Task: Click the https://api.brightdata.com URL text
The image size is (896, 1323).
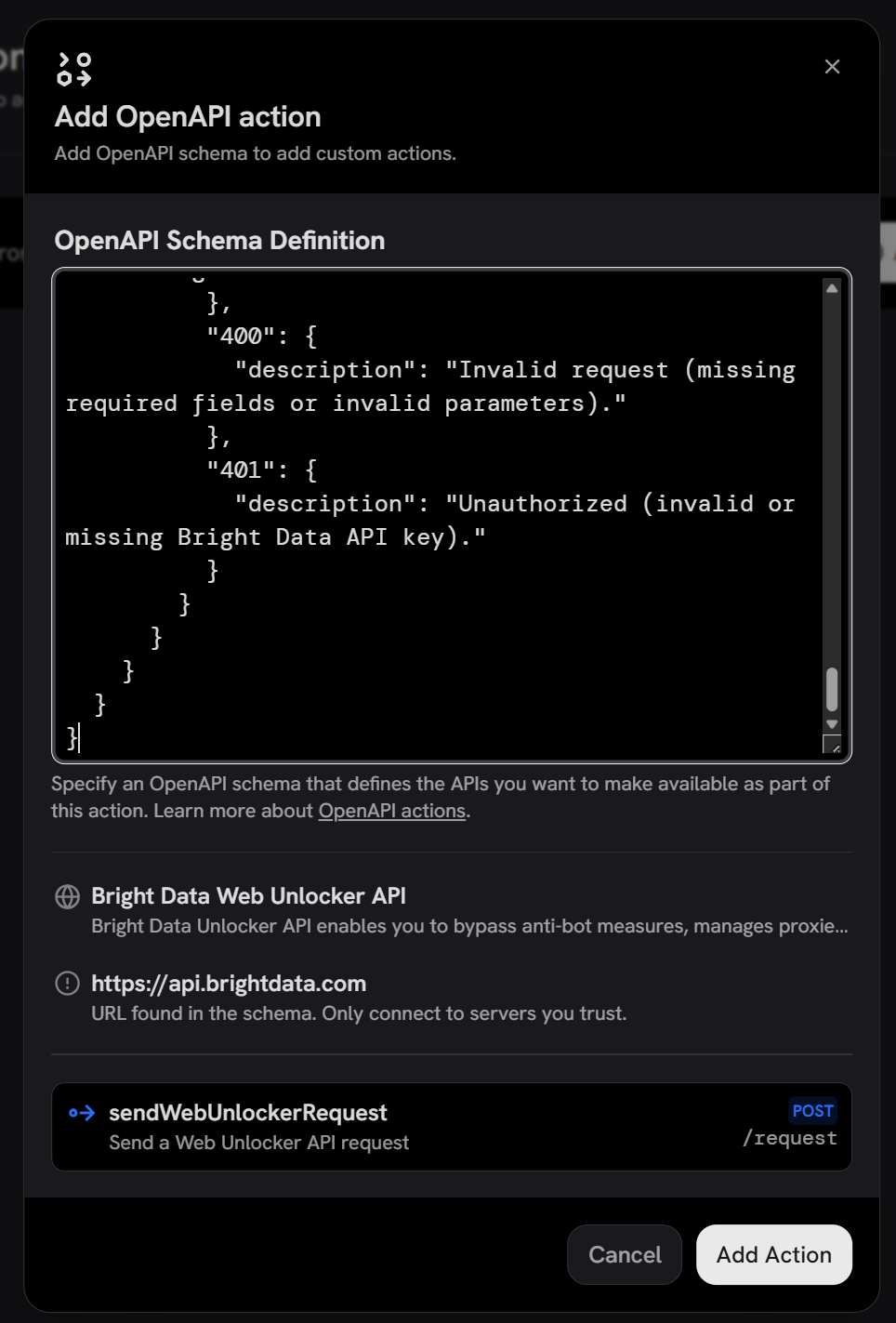Action: tap(229, 984)
